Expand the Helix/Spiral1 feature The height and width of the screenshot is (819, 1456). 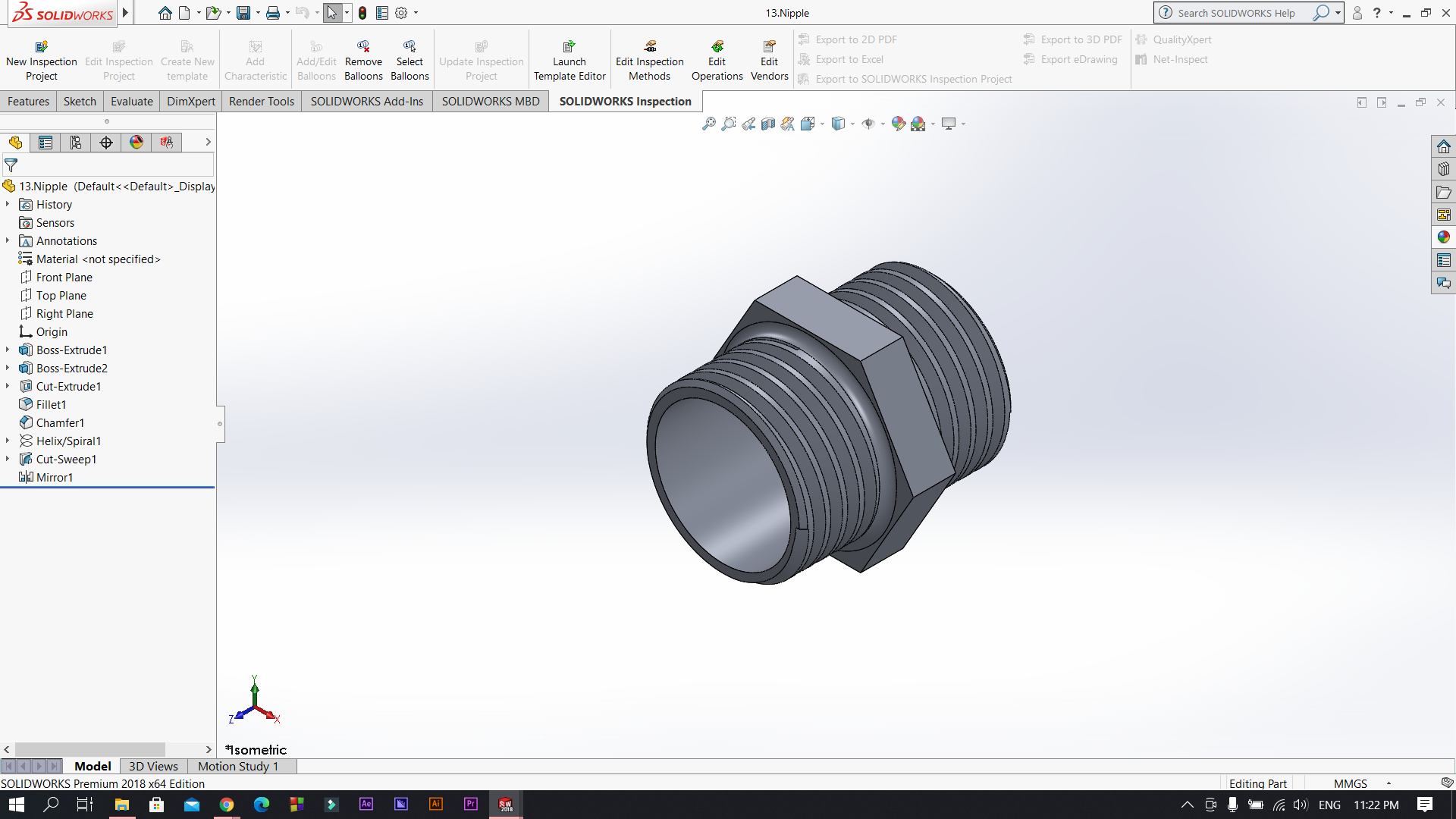[8, 441]
